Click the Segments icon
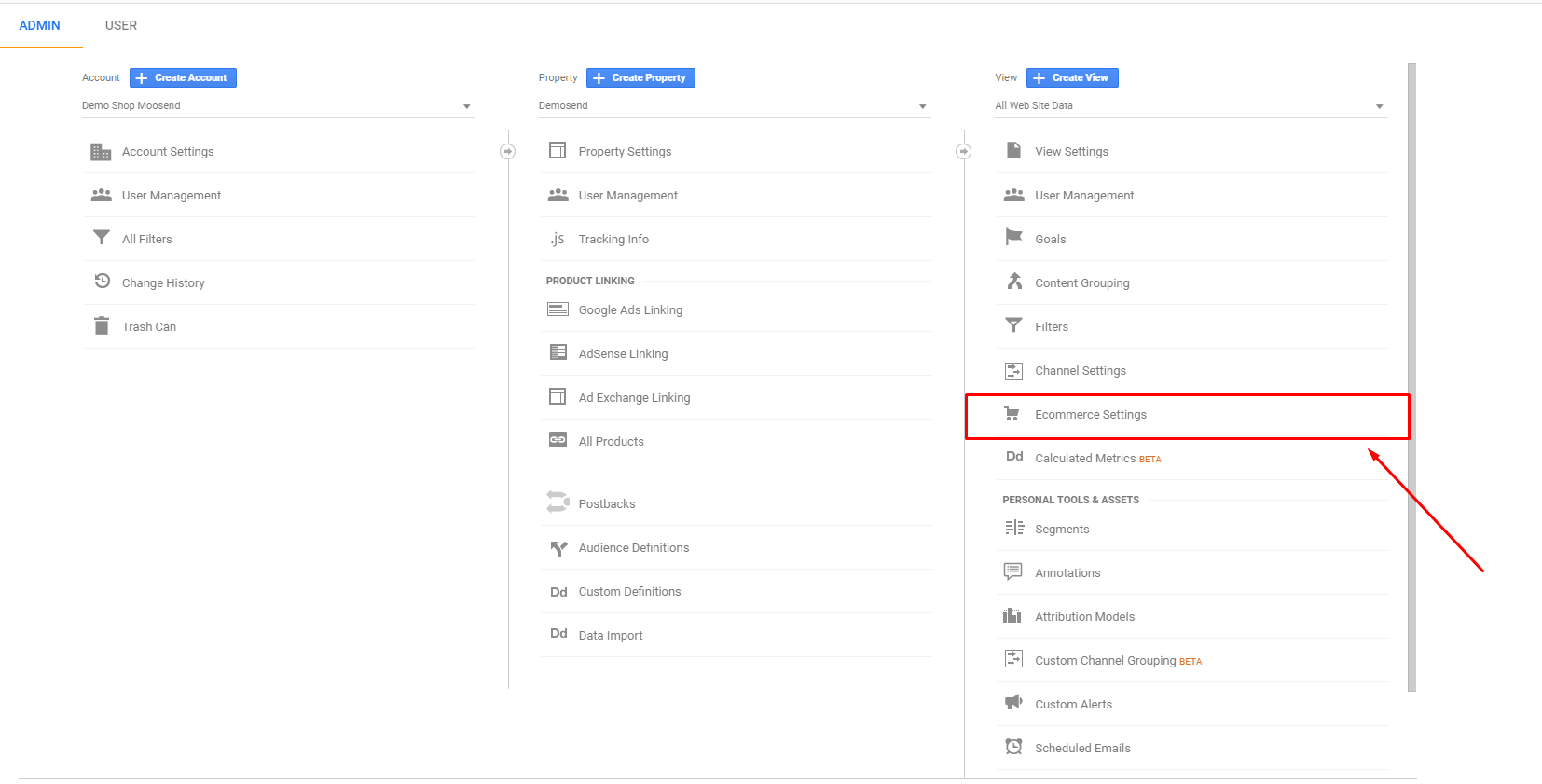 (1014, 528)
